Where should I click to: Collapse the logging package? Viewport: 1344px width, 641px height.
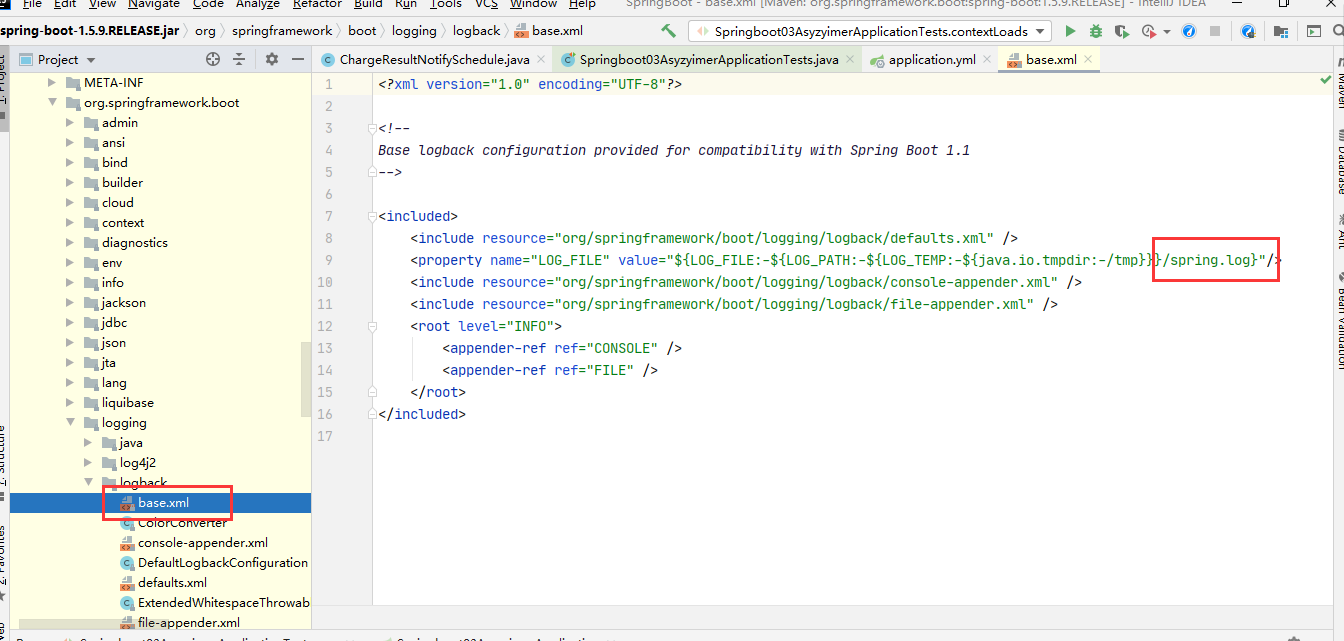click(x=70, y=422)
